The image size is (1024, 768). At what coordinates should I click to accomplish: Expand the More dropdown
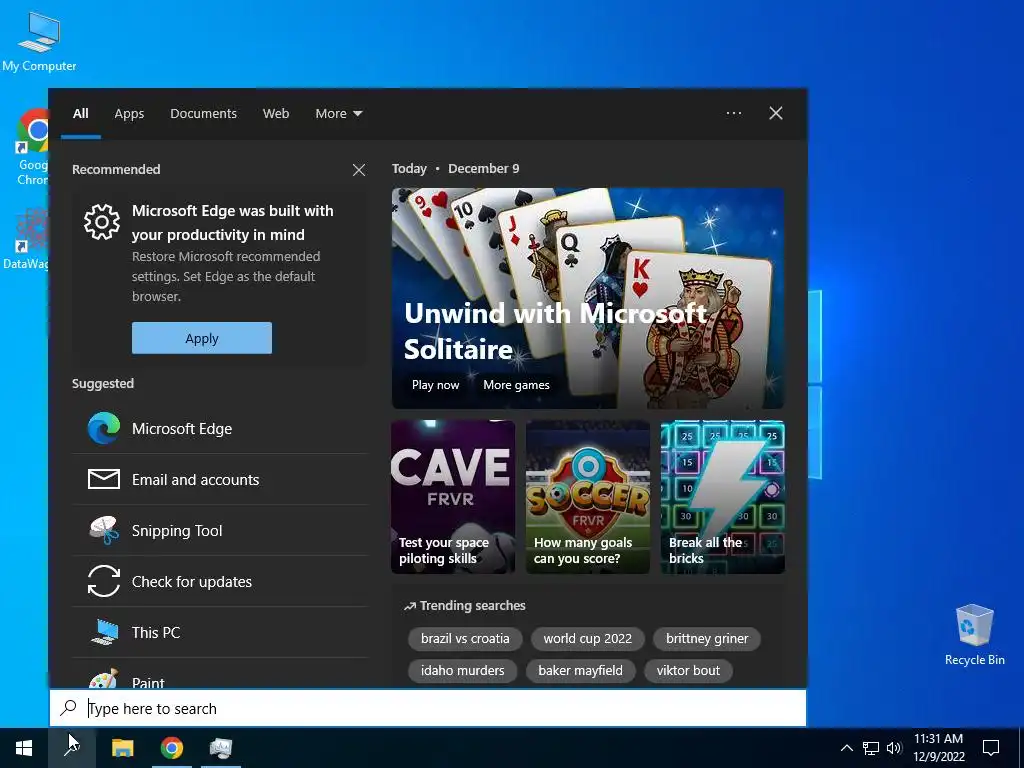point(338,114)
